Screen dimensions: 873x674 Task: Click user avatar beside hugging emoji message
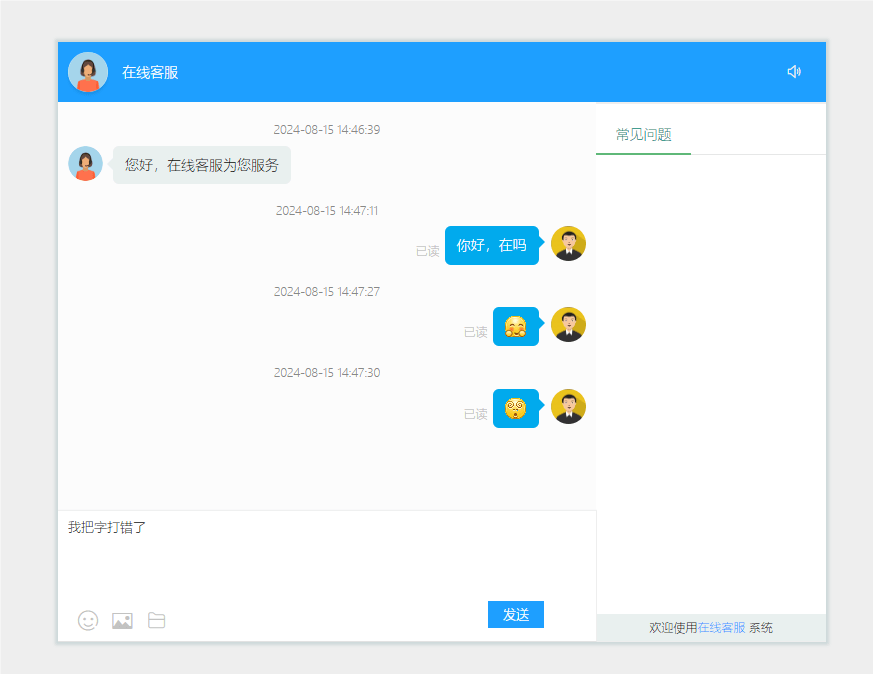[568, 324]
